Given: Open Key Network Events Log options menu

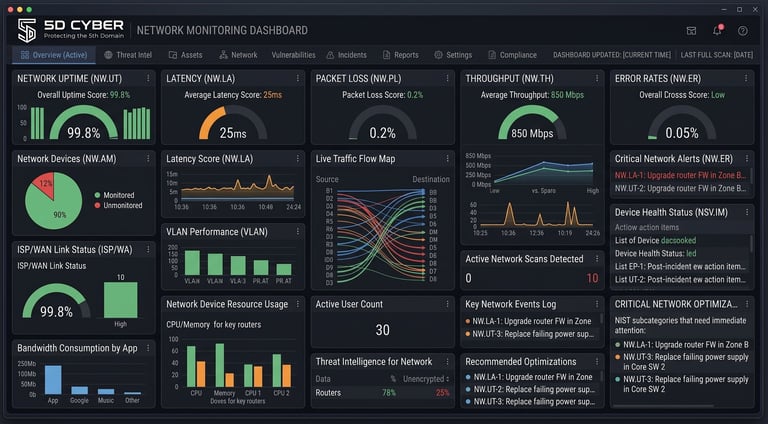Looking at the screenshot, I should (x=597, y=304).
